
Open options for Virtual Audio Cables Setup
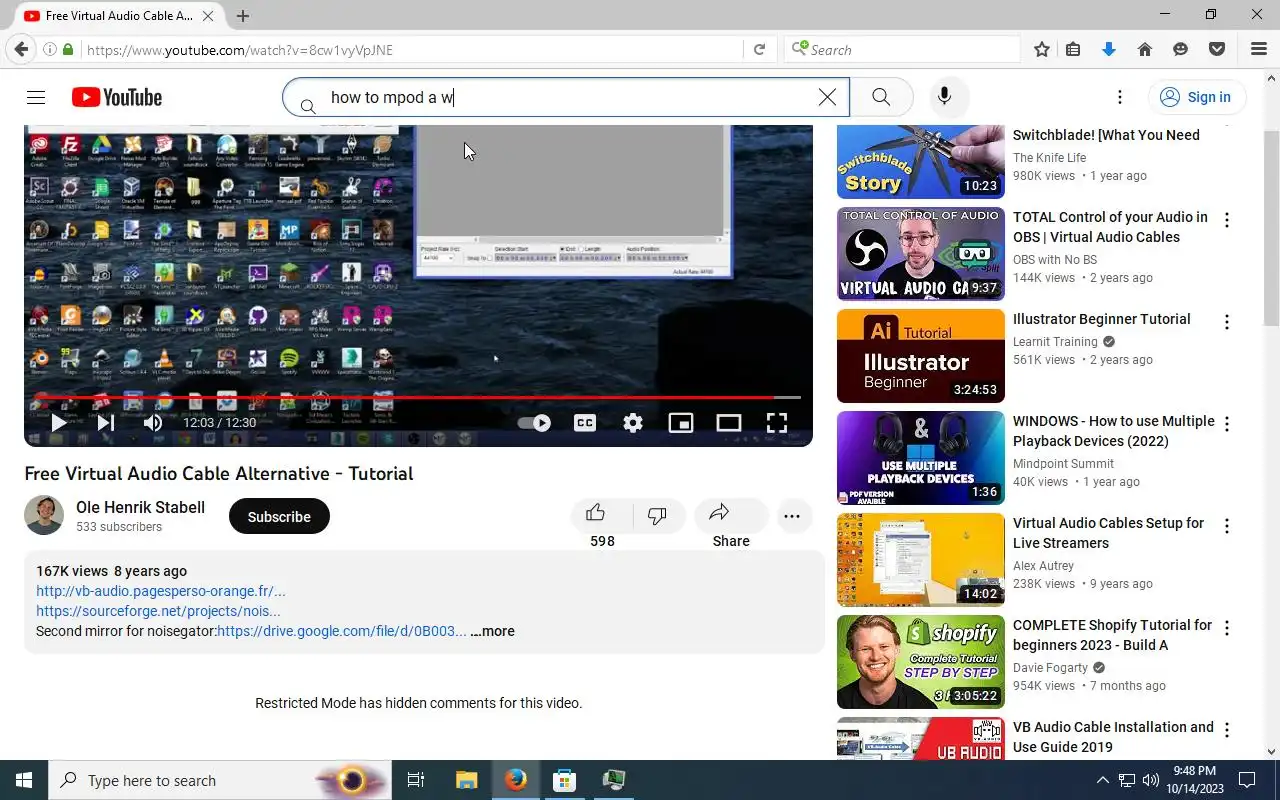pos(1227,526)
